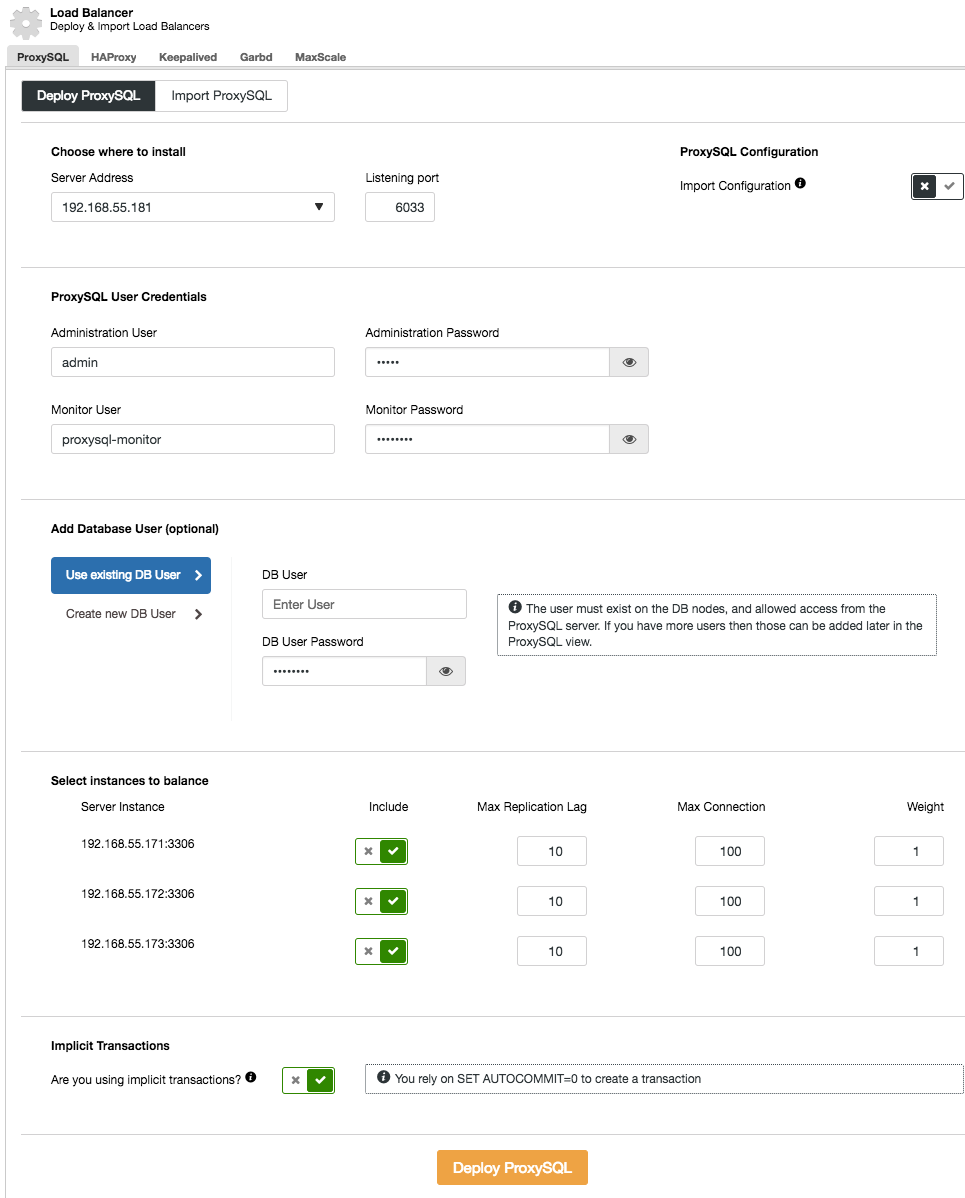Click the Include column header

coord(388,807)
